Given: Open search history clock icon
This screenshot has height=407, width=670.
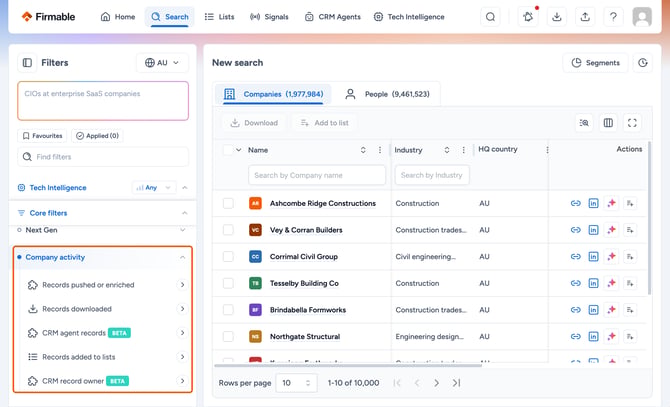Looking at the screenshot, I should 643,63.
